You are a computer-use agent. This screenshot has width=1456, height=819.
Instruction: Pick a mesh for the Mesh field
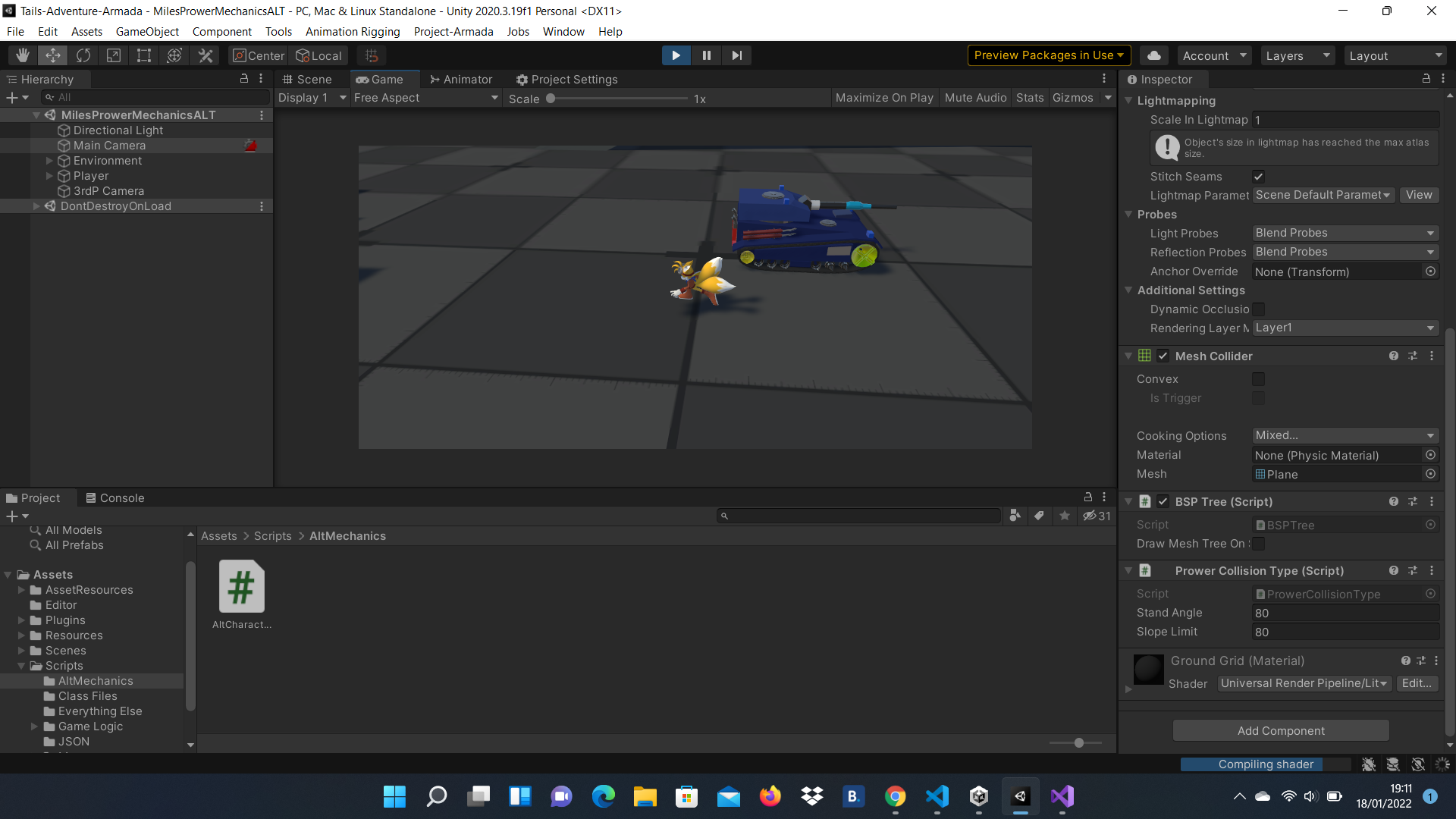coord(1430,474)
